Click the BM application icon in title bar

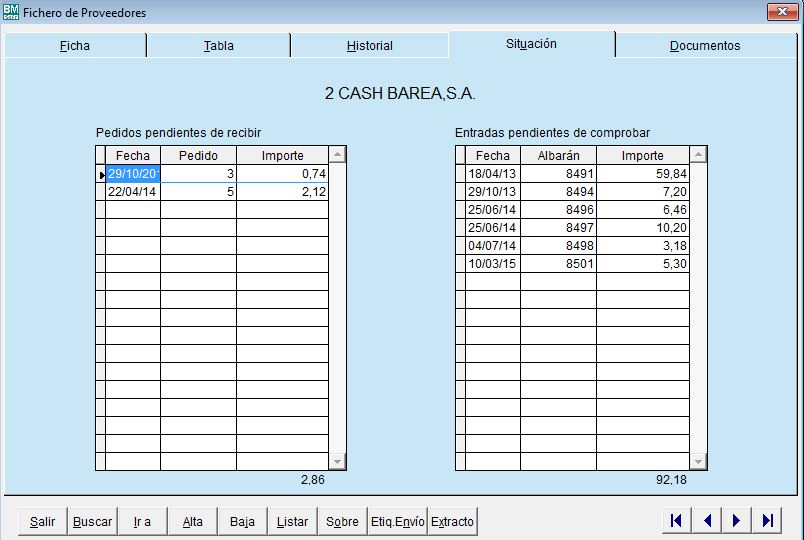11,12
